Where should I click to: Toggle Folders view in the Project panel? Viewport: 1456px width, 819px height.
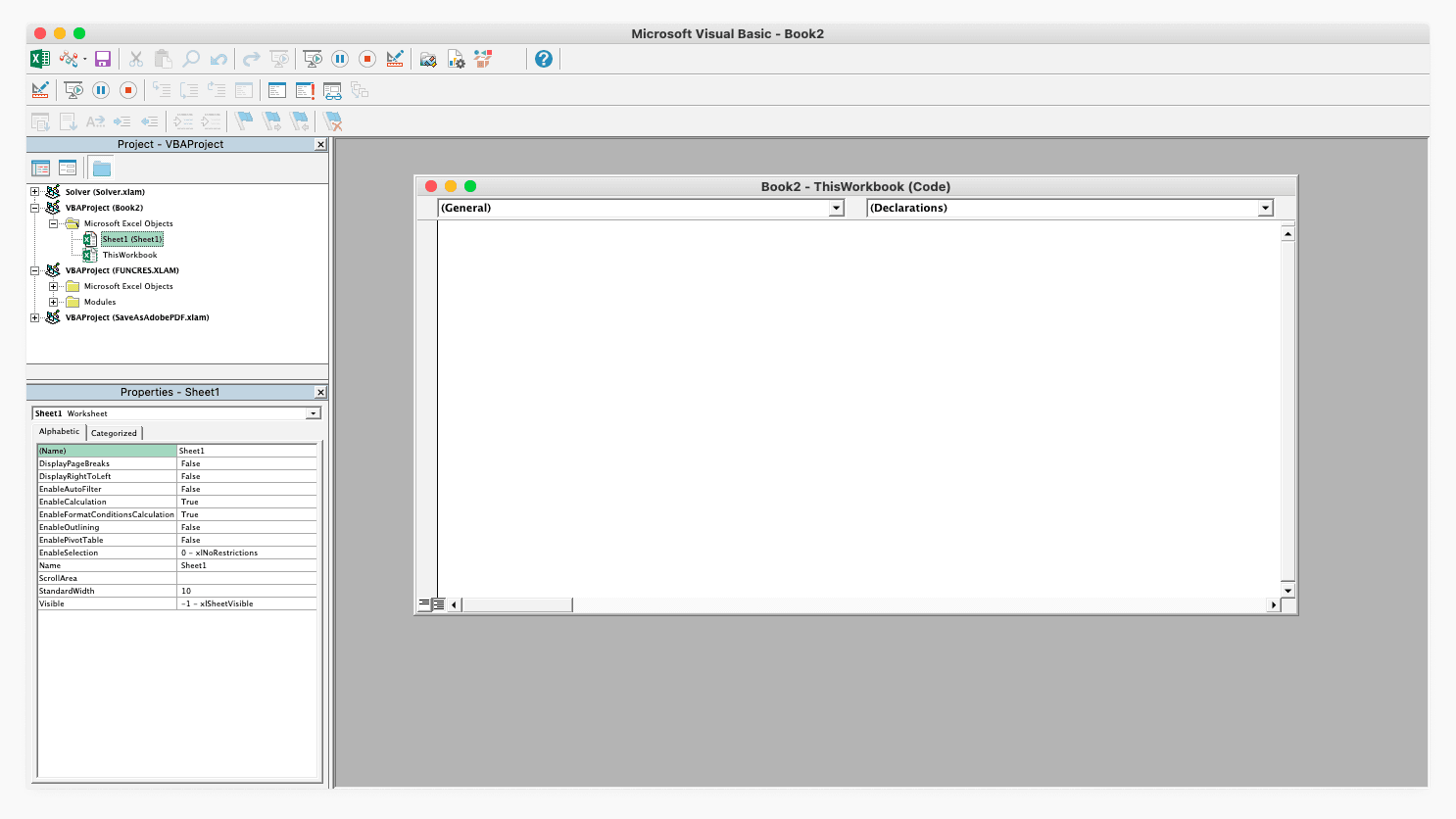click(102, 169)
